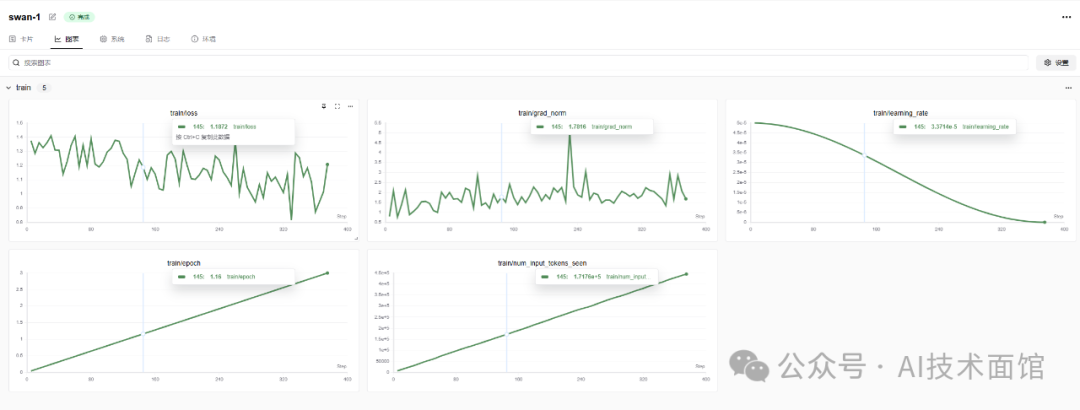Open the 设置 settings gear button
This screenshot has width=1080, height=410.
1055,62
